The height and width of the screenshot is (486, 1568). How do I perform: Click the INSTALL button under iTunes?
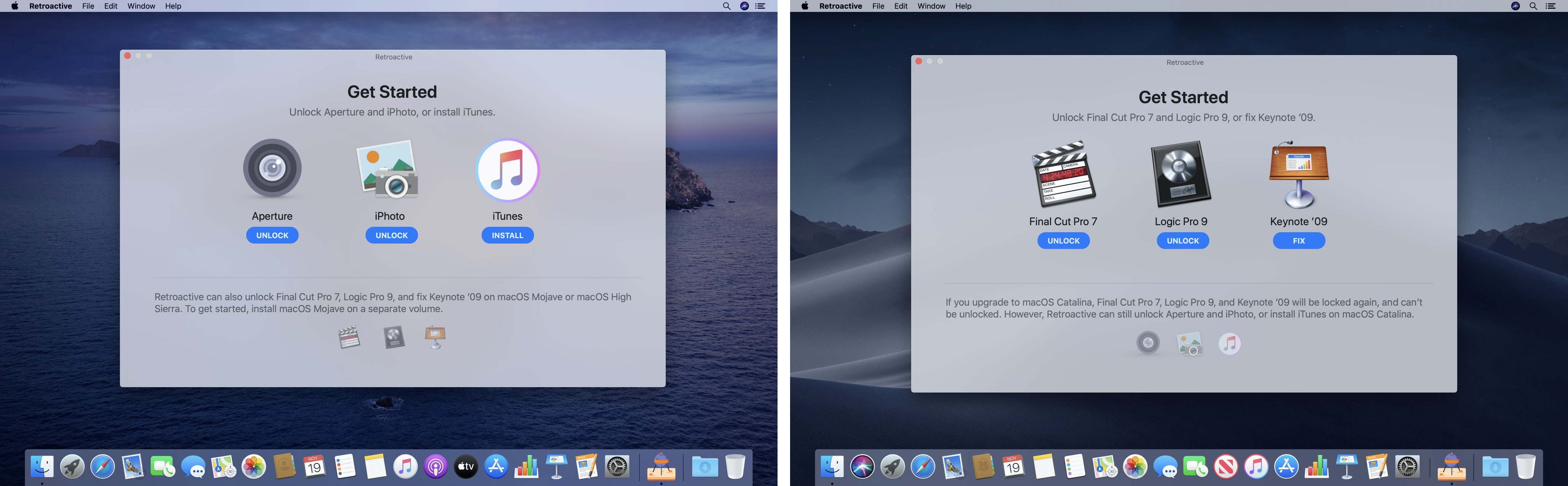[507, 235]
